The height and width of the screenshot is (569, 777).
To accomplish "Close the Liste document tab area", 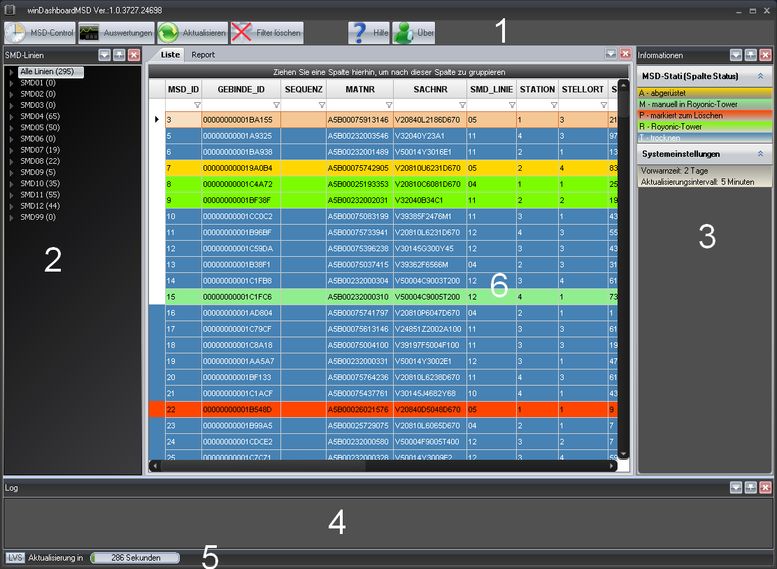I will [626, 54].
